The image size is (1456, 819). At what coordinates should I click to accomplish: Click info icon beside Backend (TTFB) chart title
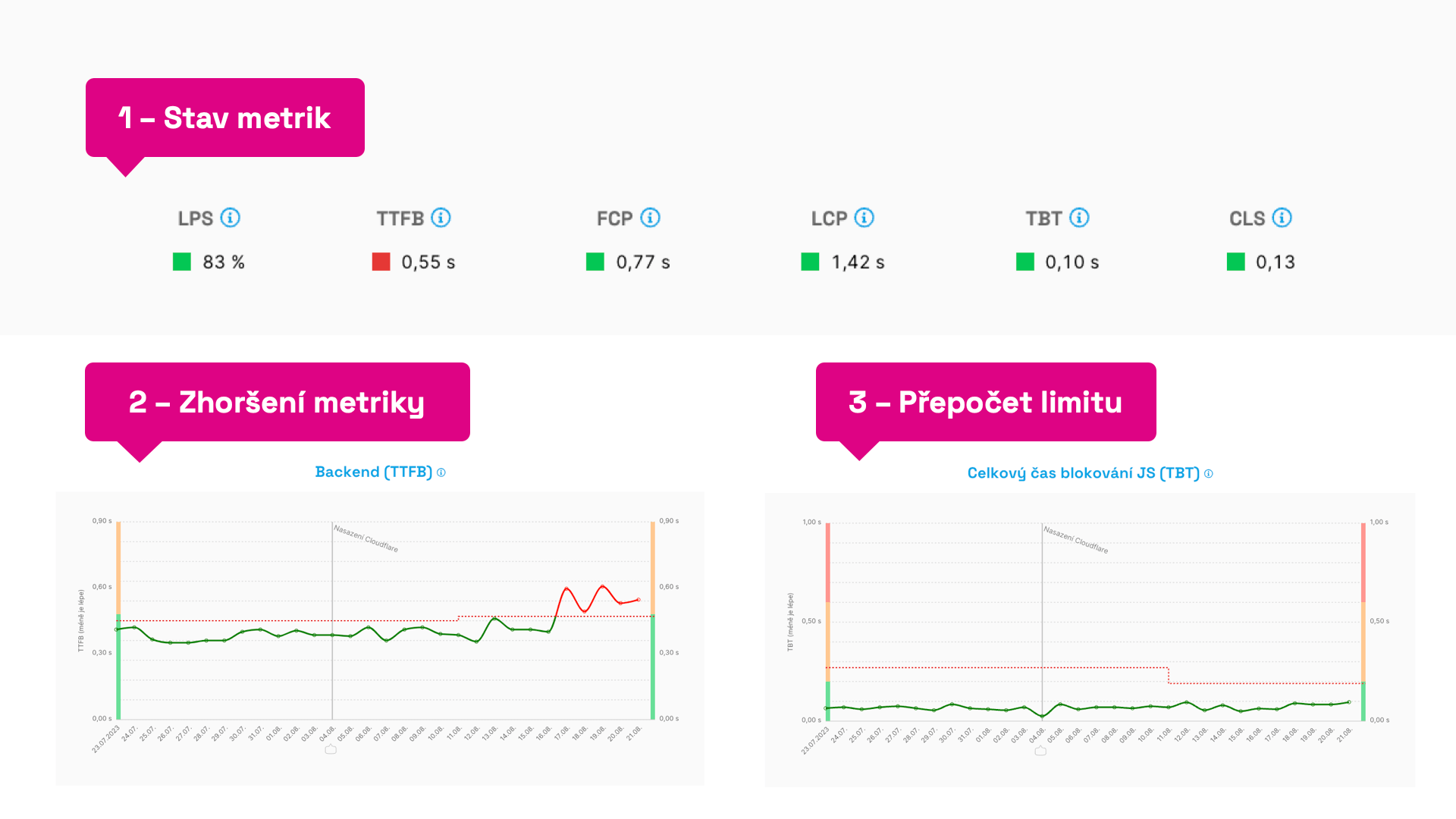tap(441, 472)
